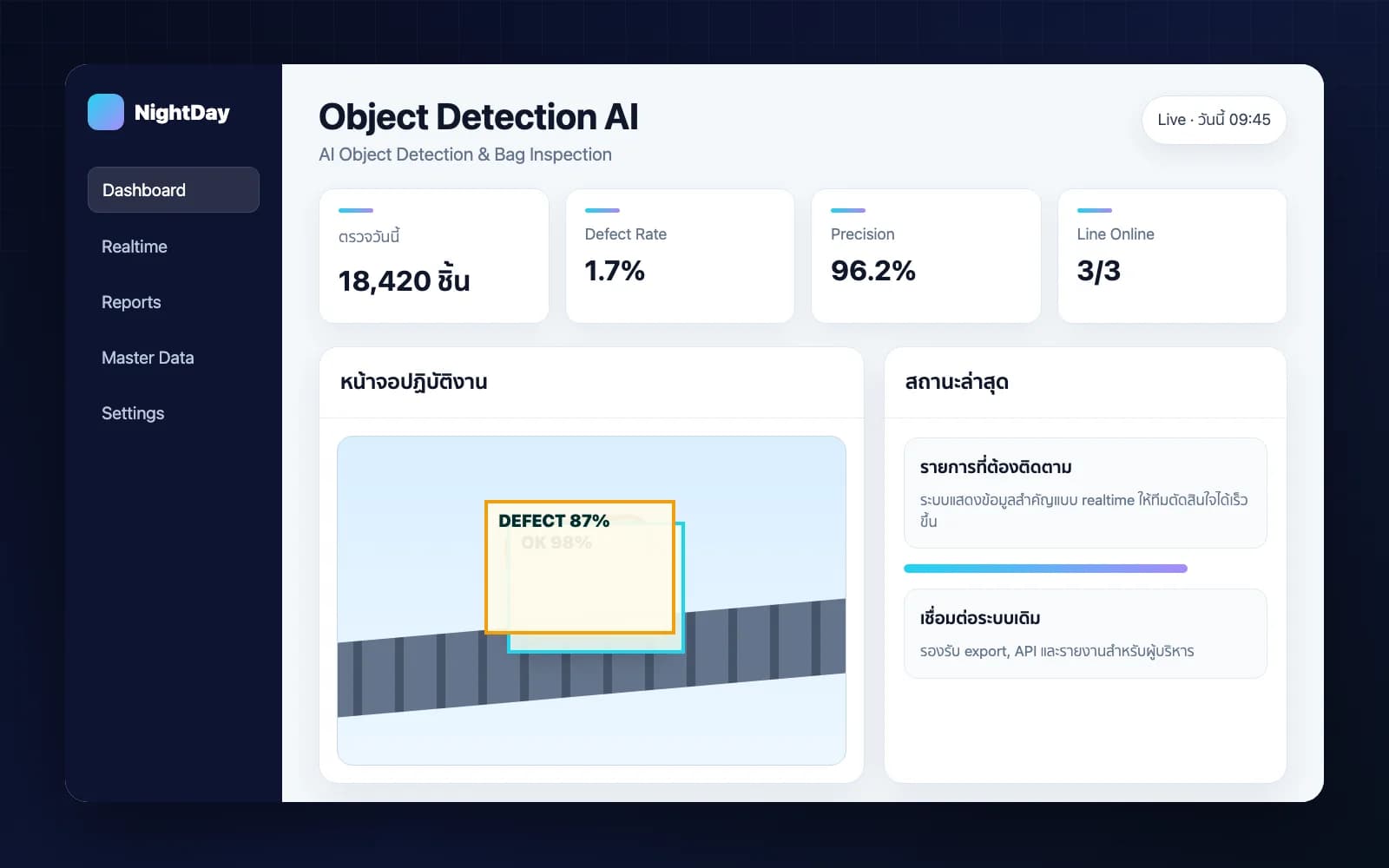Click the AI Object Detection & Bag Inspection subtitle
This screenshot has width=1389, height=868.
(465, 155)
